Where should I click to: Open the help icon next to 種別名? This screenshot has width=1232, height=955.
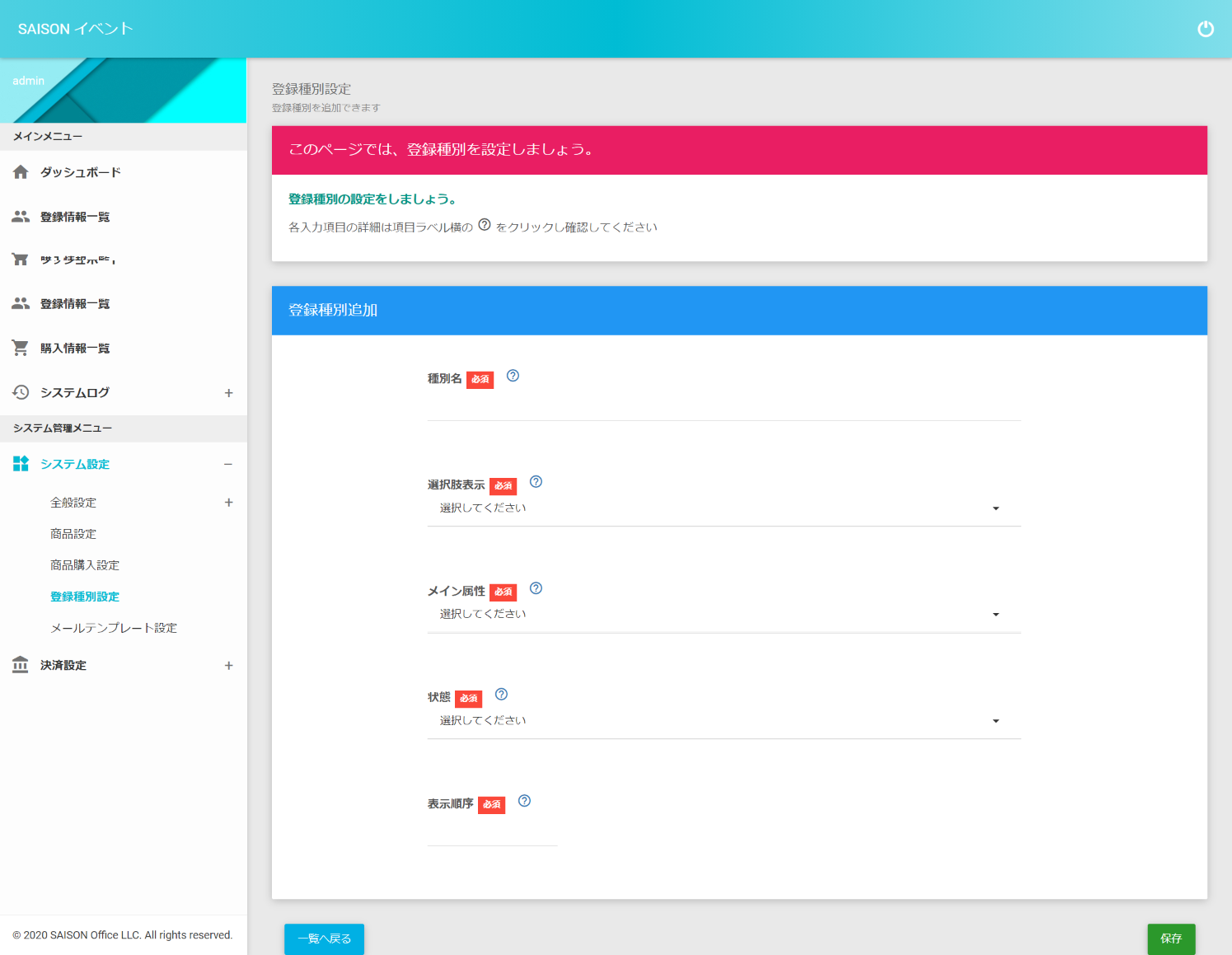pos(513,376)
